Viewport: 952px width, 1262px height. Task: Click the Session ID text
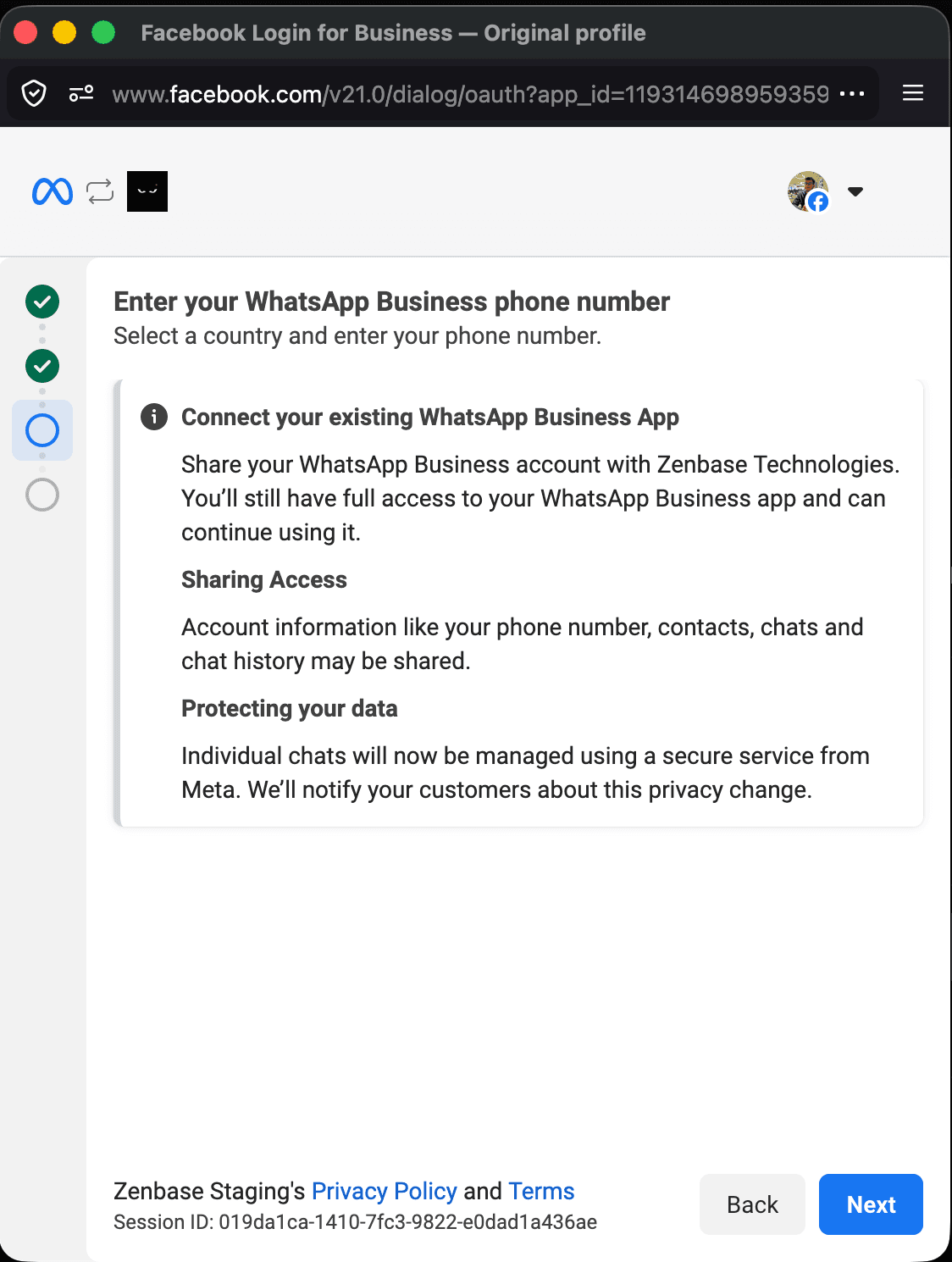point(356,1222)
